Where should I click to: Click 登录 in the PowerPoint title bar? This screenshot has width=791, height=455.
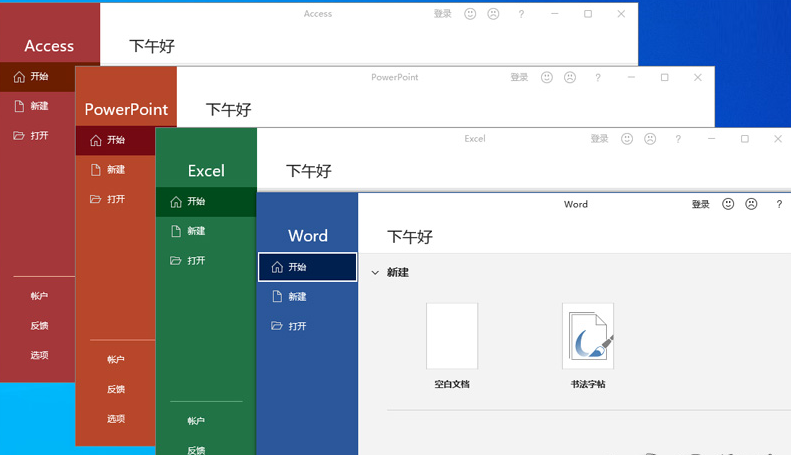click(519, 77)
